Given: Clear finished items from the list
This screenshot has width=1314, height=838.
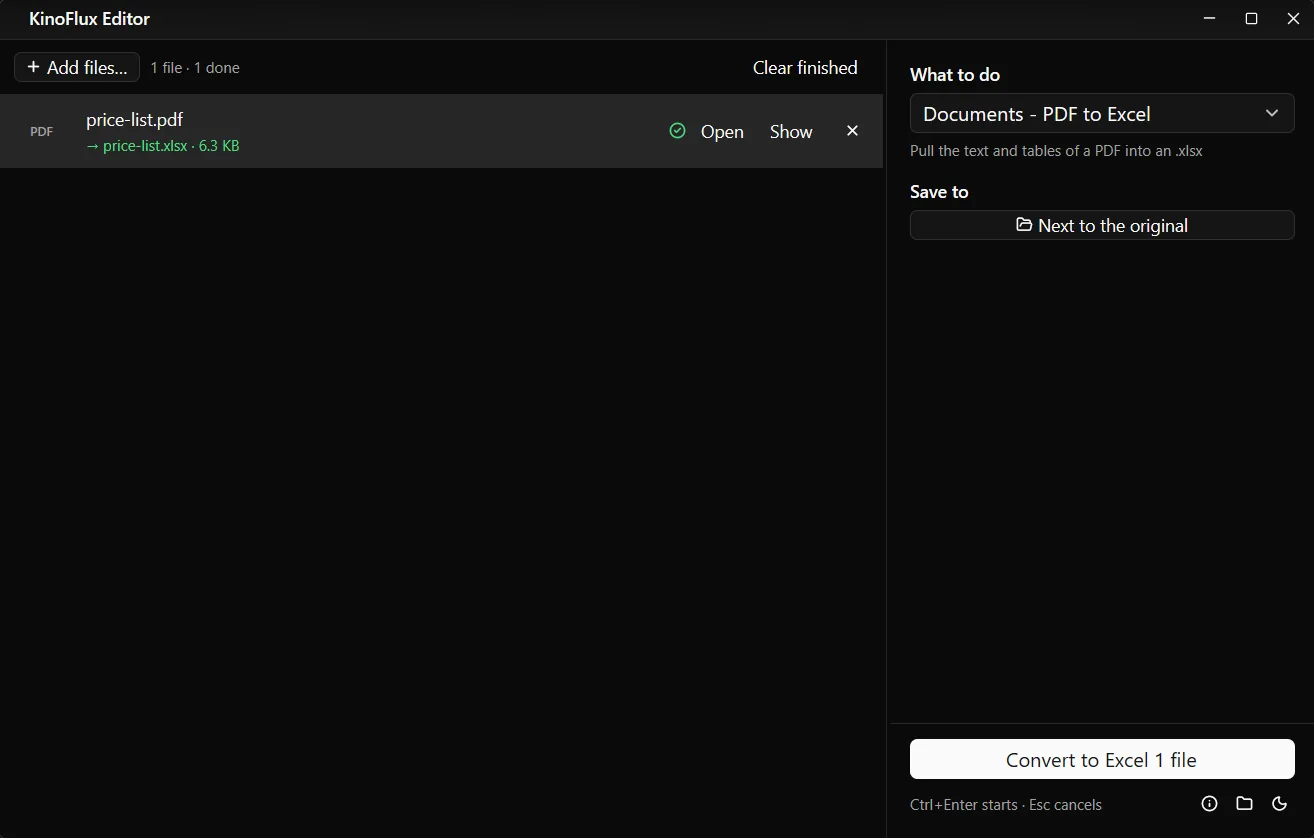Looking at the screenshot, I should pyautogui.click(x=805, y=67).
